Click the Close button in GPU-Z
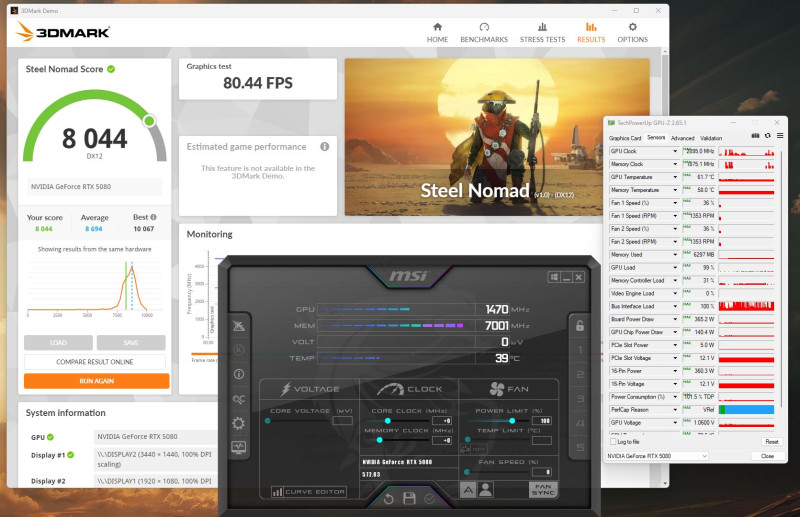 pos(767,456)
